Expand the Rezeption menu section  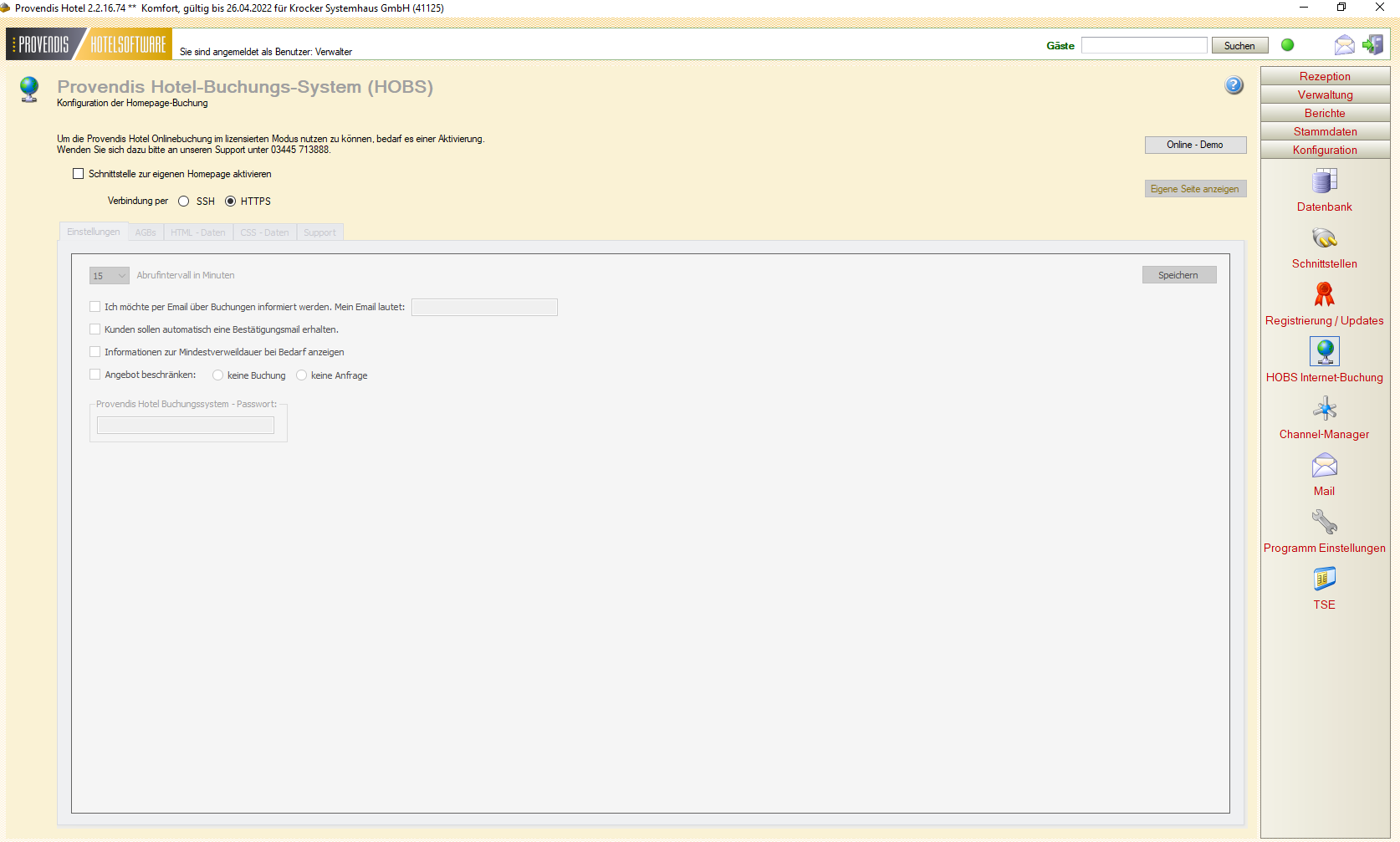pyautogui.click(x=1325, y=76)
